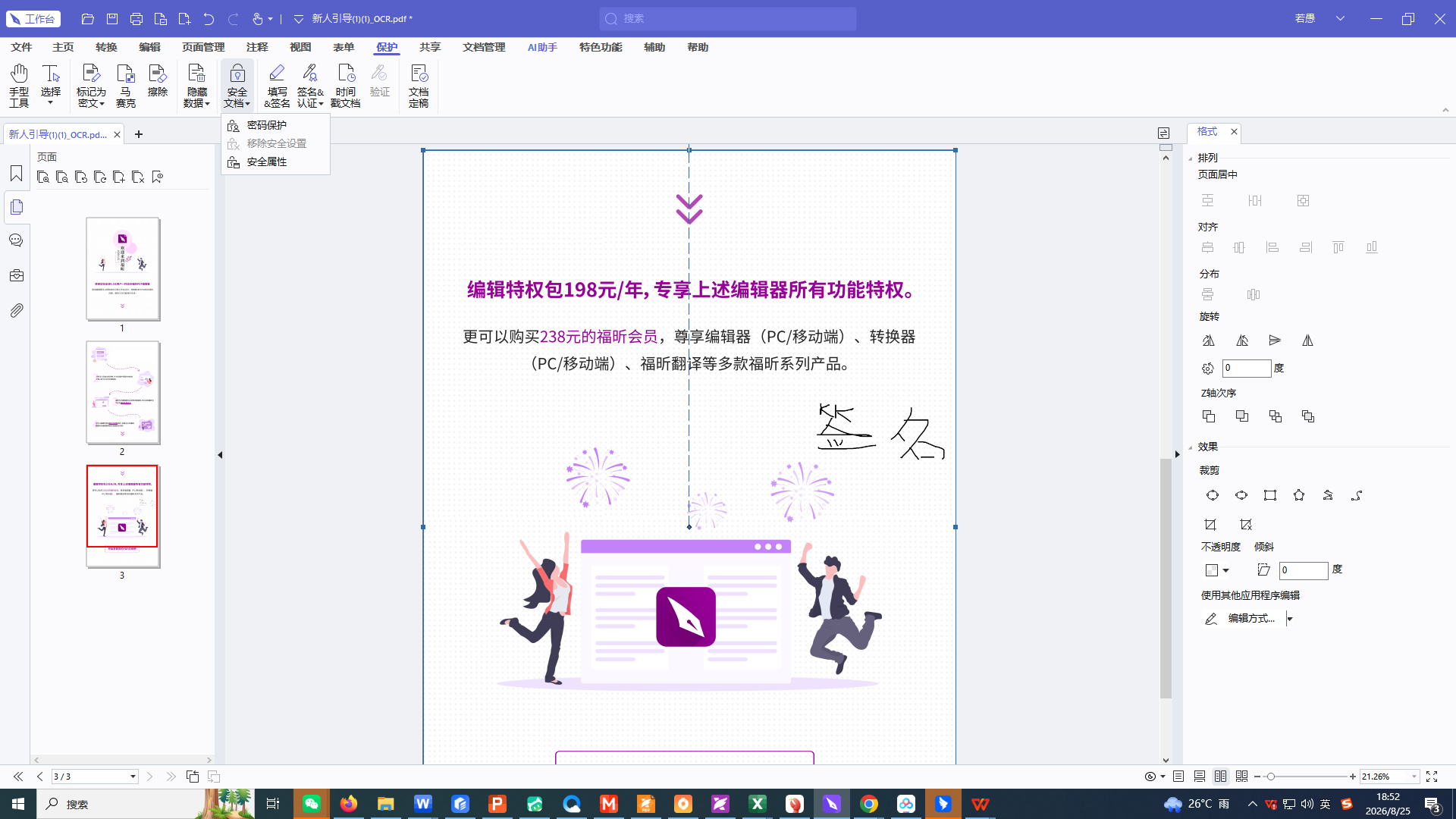Click the star-shaped crop icon
Image resolution: width=1456 pixels, height=819 pixels.
[1299, 495]
